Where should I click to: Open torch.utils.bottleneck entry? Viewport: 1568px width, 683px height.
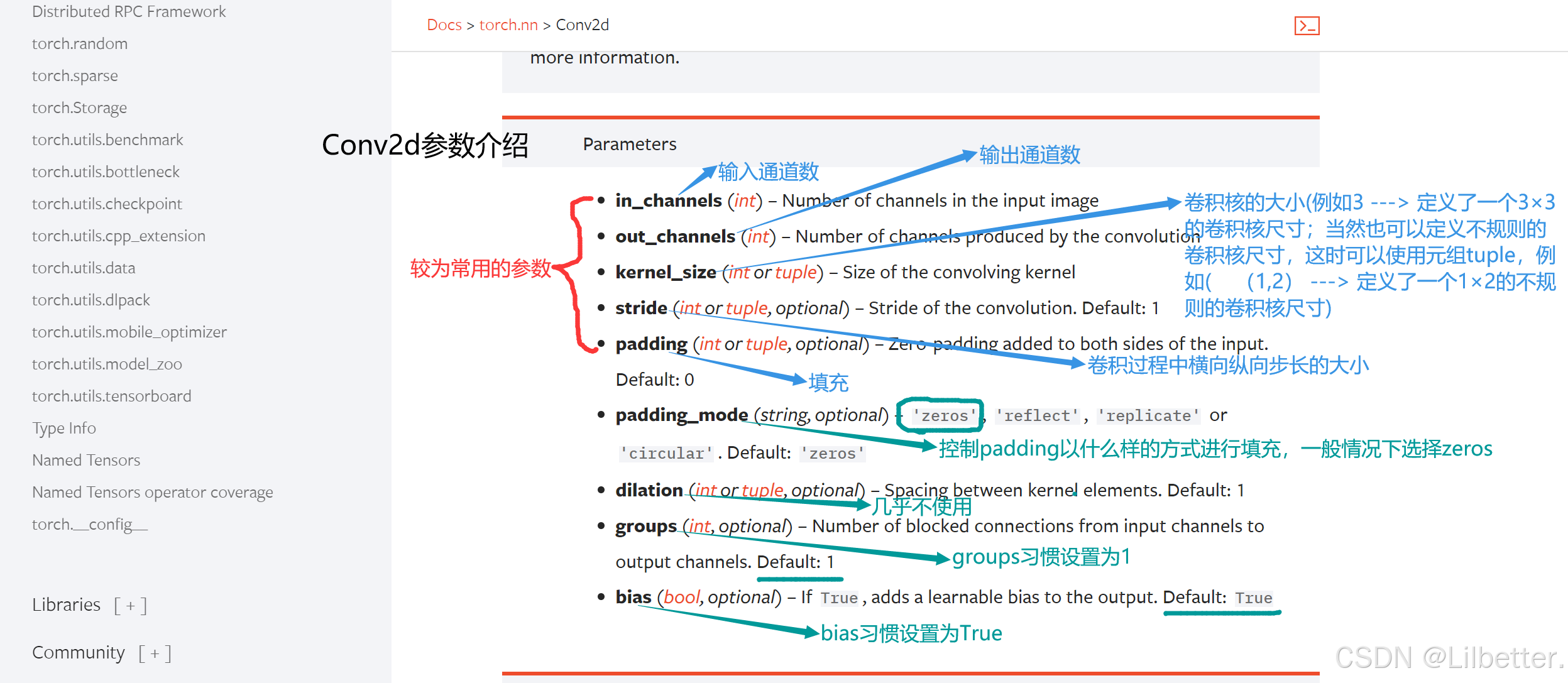(106, 172)
